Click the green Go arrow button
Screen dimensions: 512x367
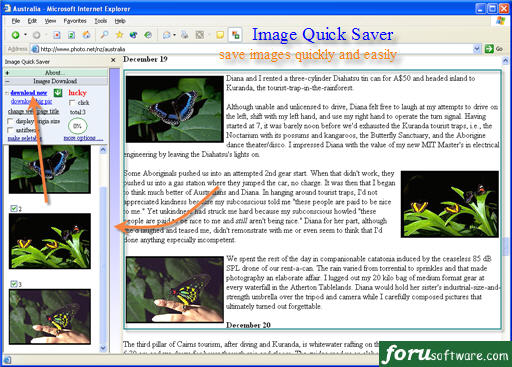point(489,49)
